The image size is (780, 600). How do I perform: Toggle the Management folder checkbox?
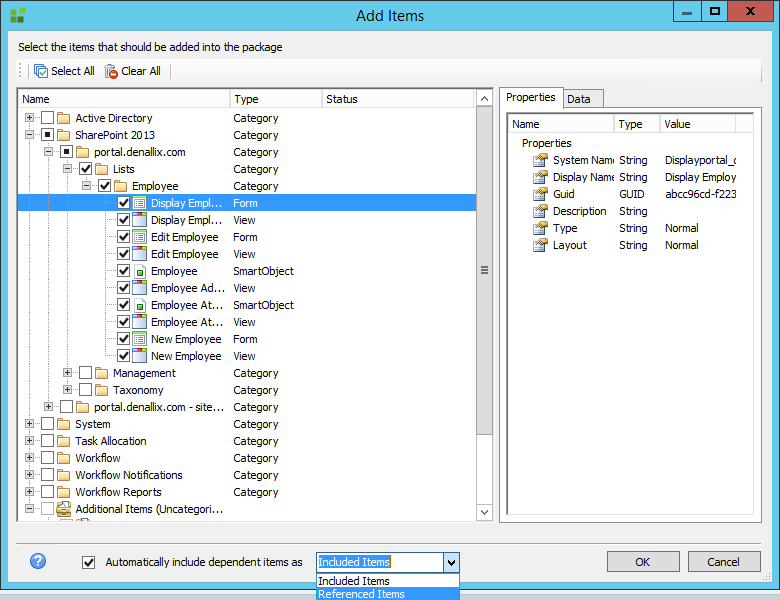[x=85, y=373]
